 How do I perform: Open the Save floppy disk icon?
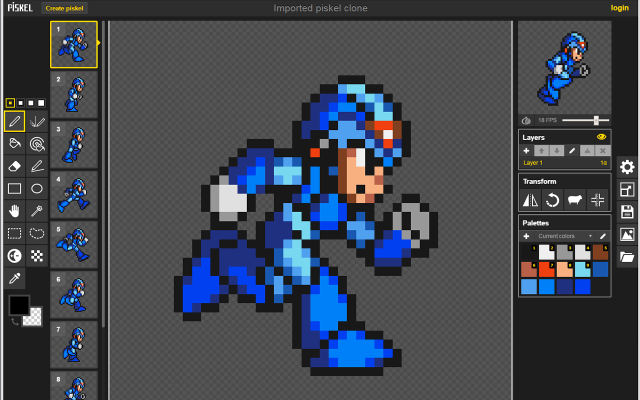pyautogui.click(x=627, y=212)
